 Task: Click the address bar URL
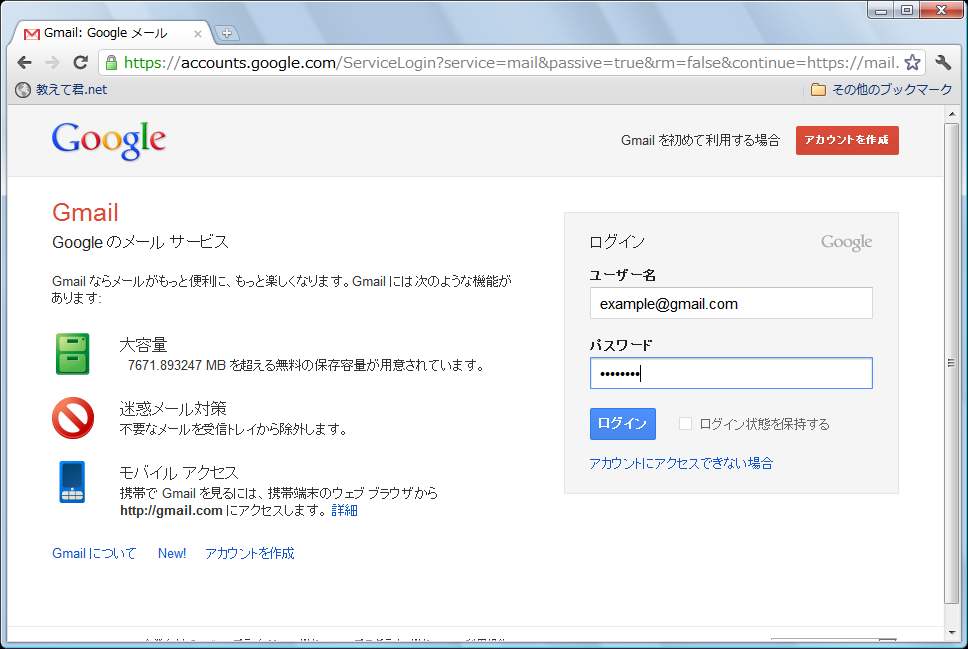point(511,62)
